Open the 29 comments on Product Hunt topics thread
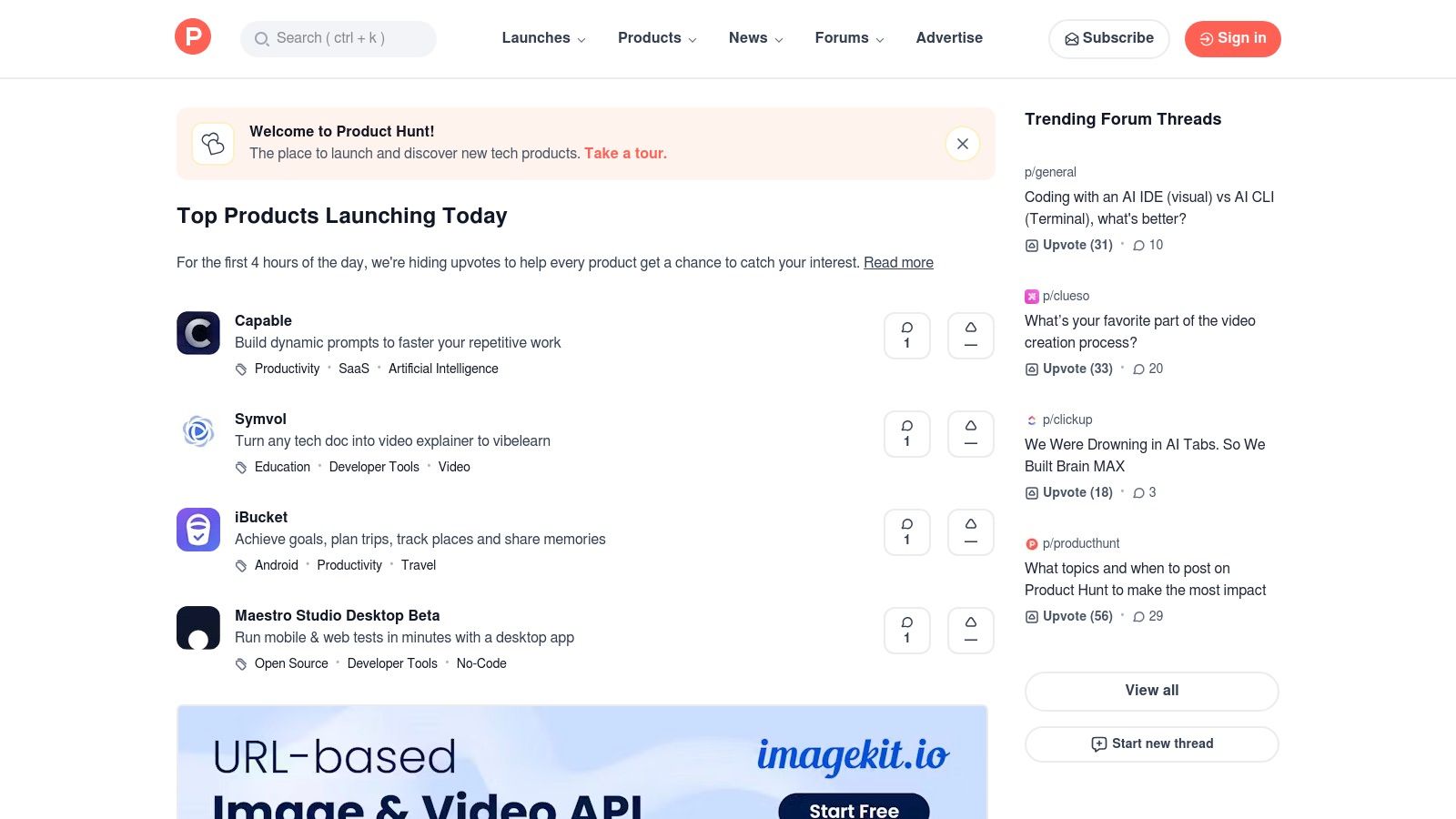The height and width of the screenshot is (819, 1456). tap(1148, 616)
